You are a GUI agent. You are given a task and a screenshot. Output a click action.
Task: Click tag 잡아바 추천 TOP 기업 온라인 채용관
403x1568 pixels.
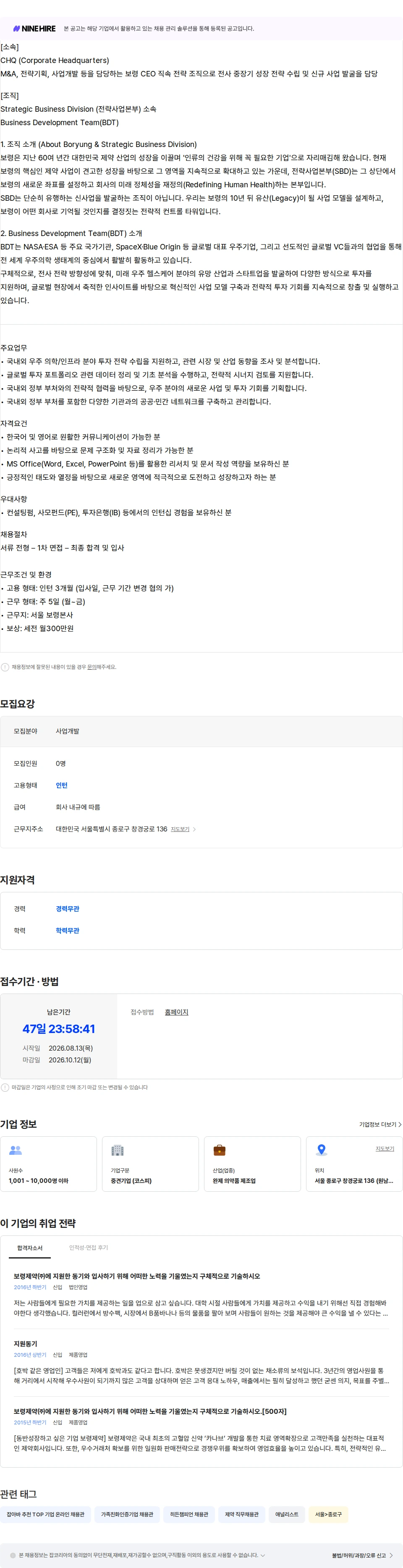pos(46,1514)
